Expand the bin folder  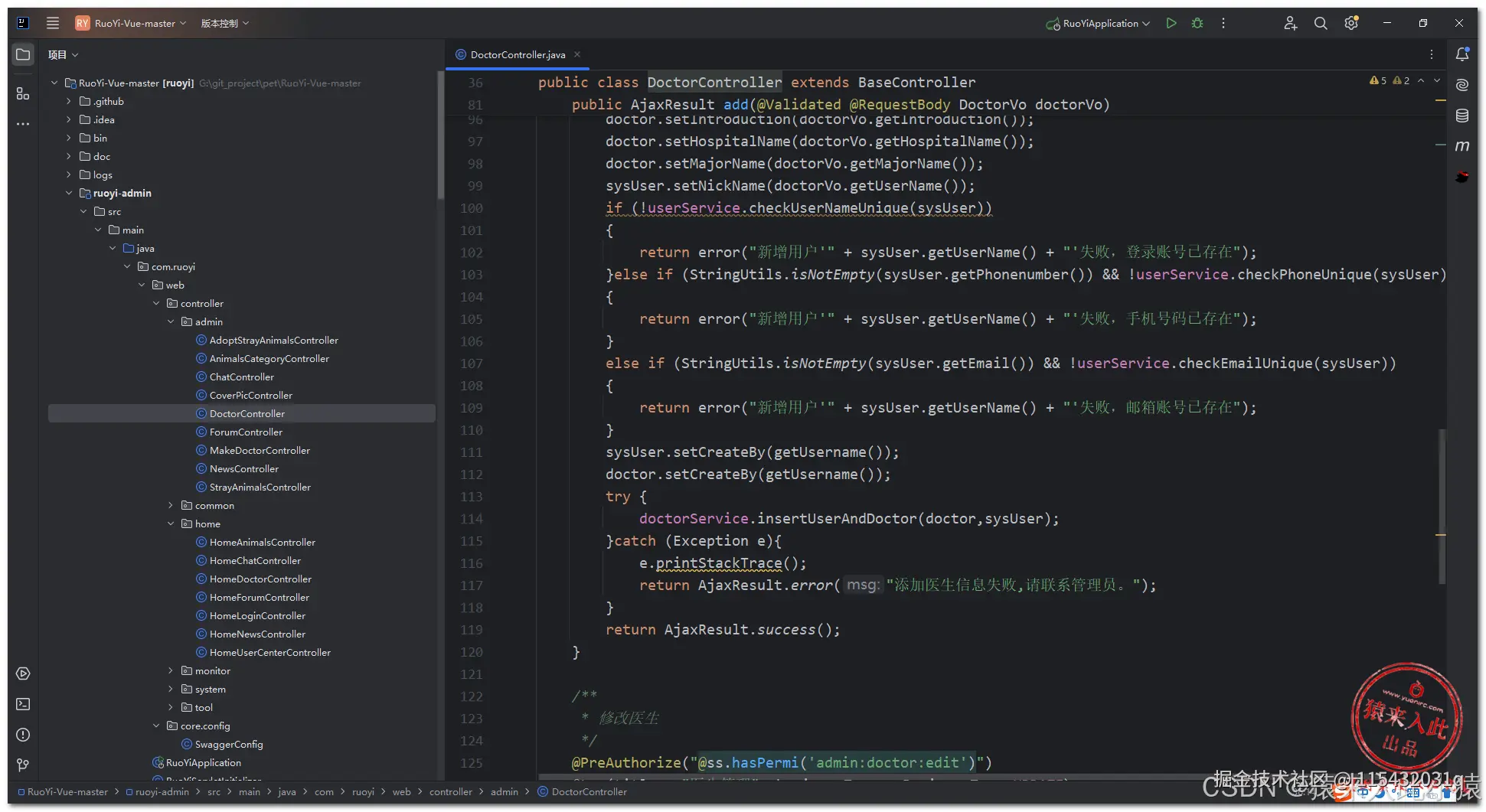pyautogui.click(x=69, y=138)
